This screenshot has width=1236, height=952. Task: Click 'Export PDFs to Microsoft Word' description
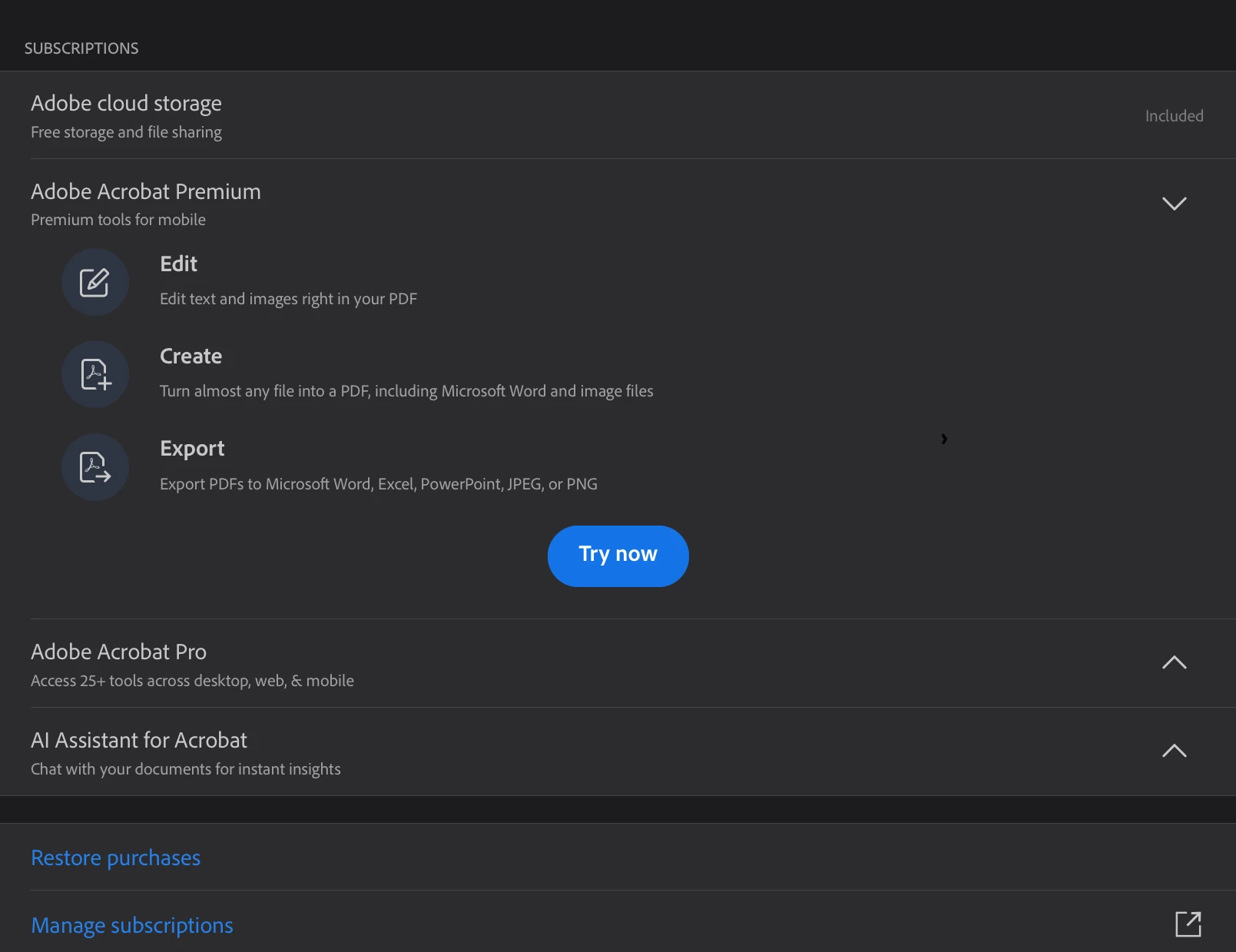tap(379, 484)
